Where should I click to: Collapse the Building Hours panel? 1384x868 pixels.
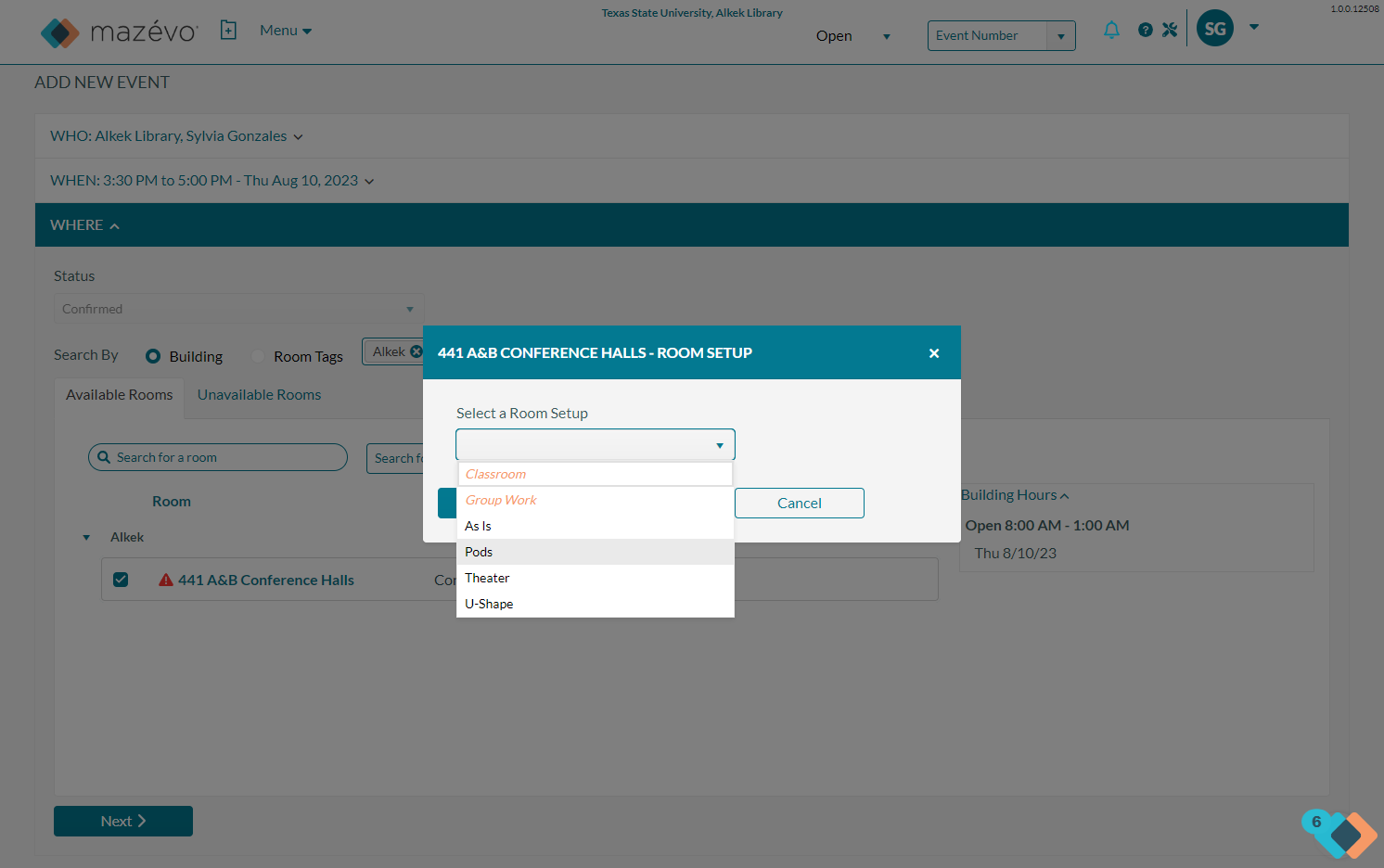(x=1015, y=495)
